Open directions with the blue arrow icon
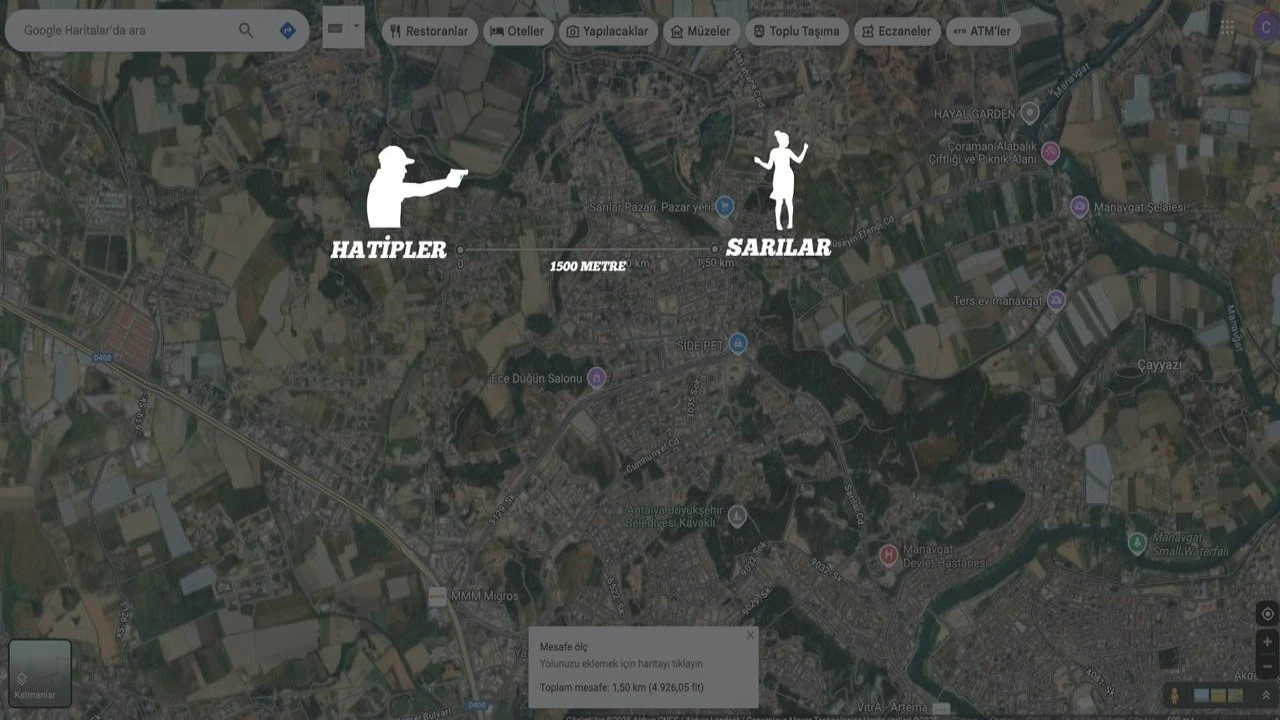Viewport: 1280px width, 720px height. coord(287,31)
